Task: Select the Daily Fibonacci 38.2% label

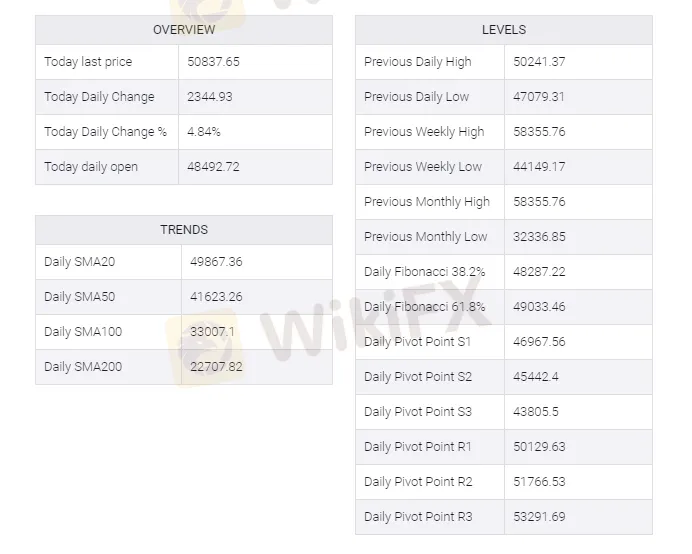Action: click(x=425, y=272)
